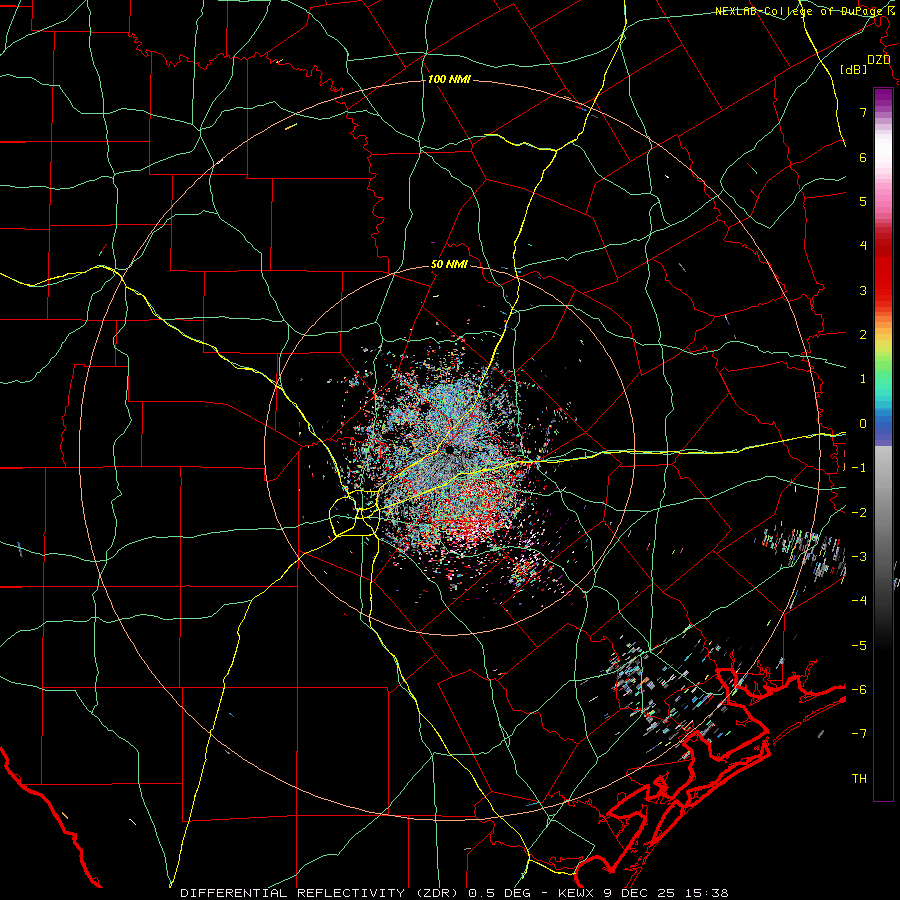Click the 50 NMI range ring label

449,265
